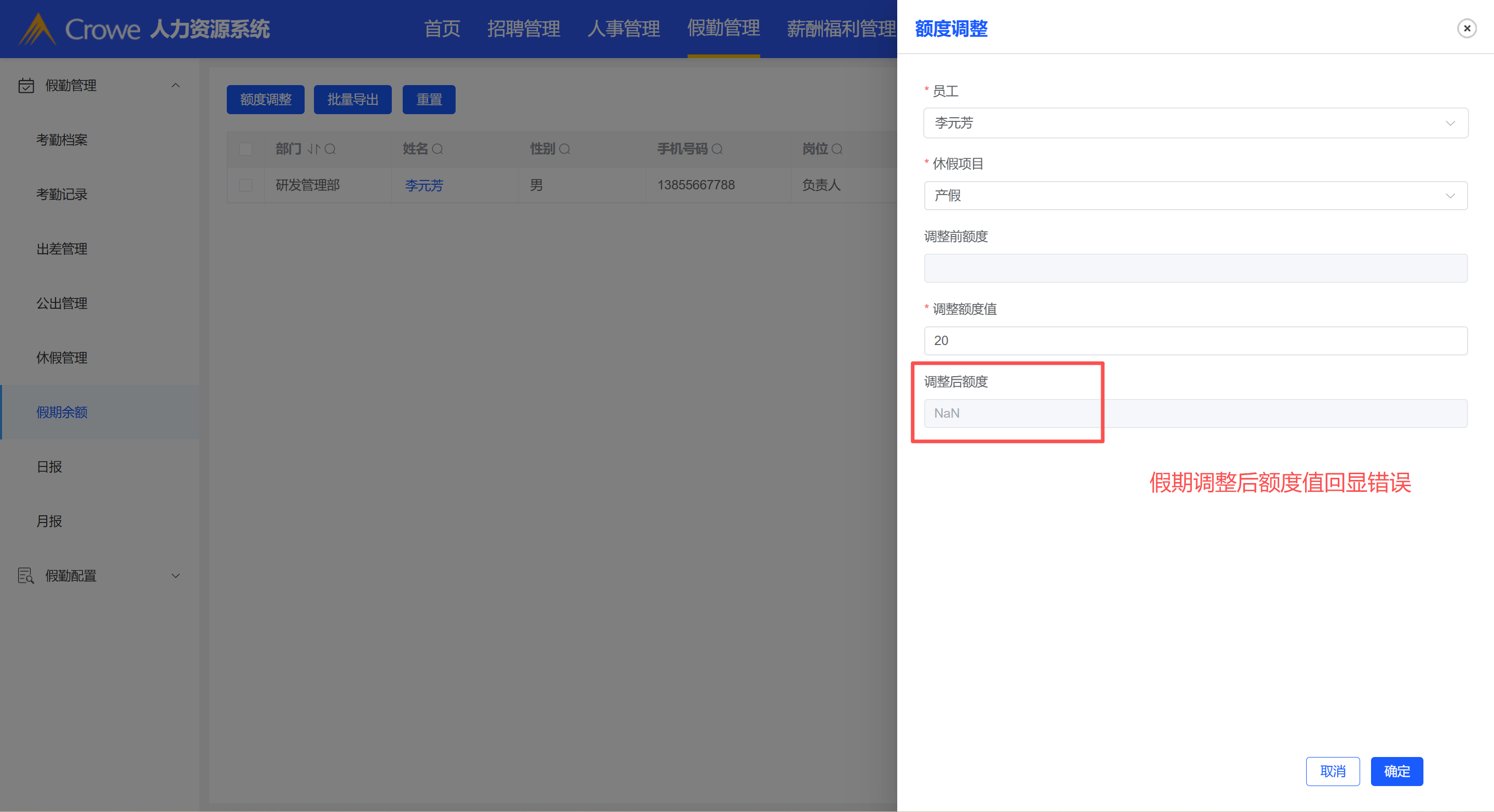The image size is (1494, 812).
Task: Click search icon next to 性别 header
Action: (564, 149)
